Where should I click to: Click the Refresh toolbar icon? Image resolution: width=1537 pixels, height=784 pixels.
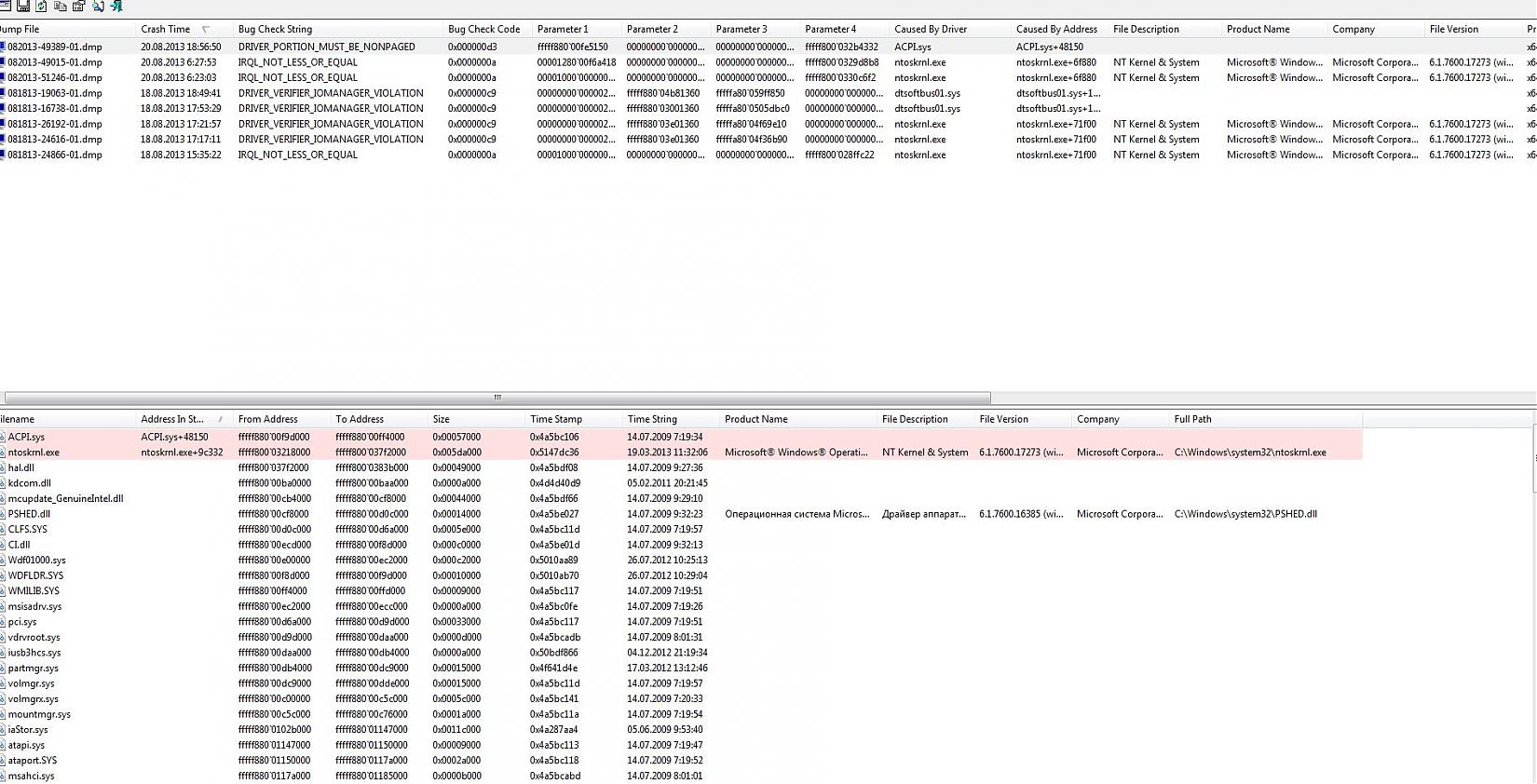point(41,6)
